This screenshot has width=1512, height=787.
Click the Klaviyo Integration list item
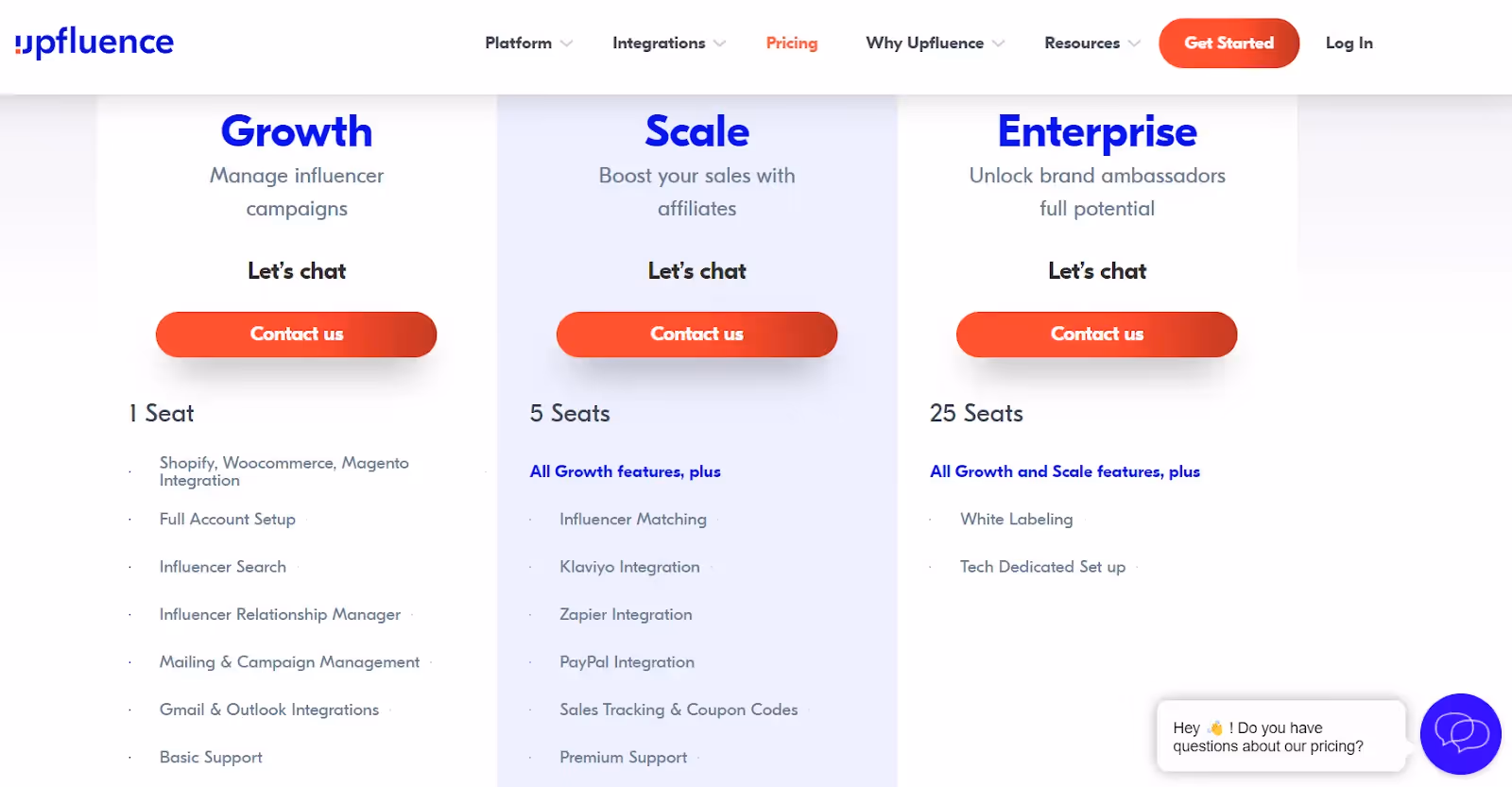[629, 566]
